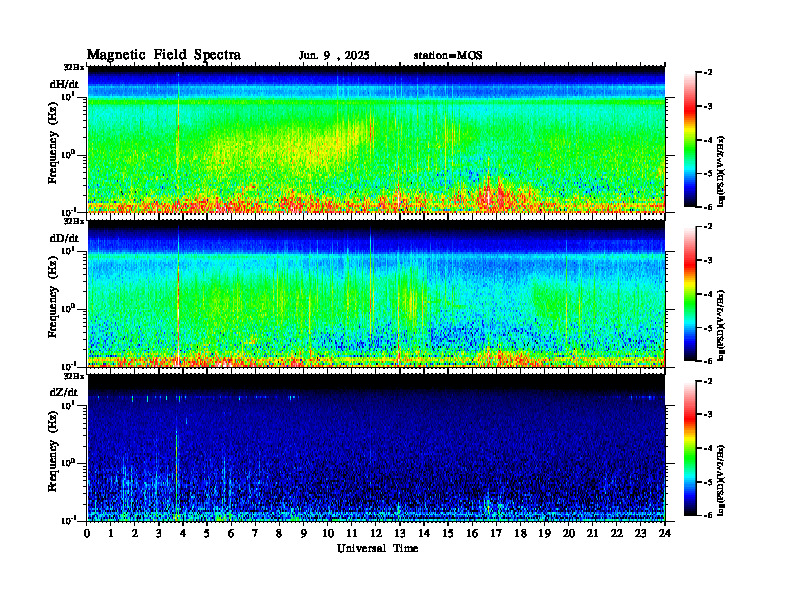Click the 10^-1 frequency tick of dZ/dt panel
This screenshot has width=792, height=612.
[x=69, y=520]
